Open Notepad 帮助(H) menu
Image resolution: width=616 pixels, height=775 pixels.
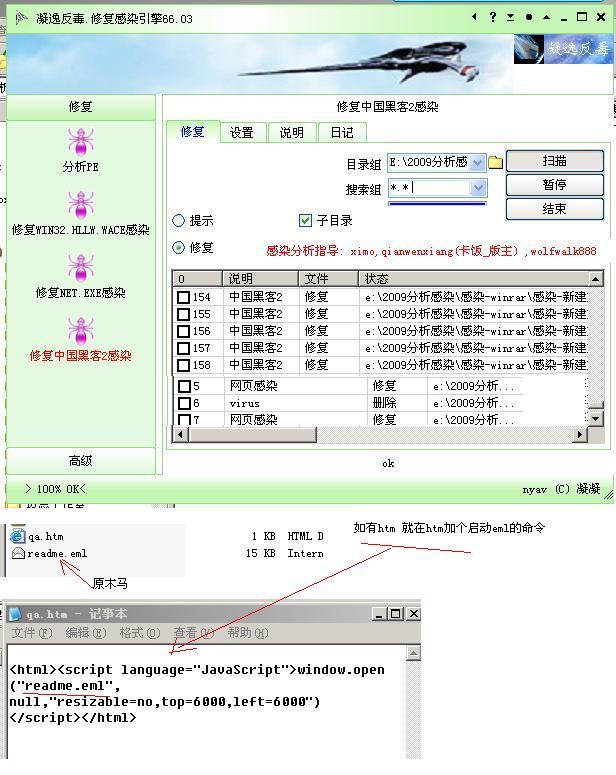click(248, 633)
